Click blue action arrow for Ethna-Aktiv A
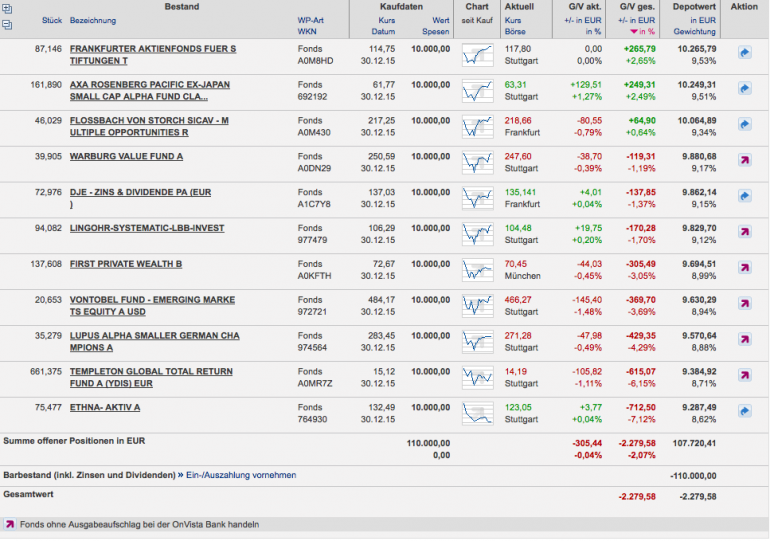This screenshot has width=770, height=541. click(x=745, y=412)
